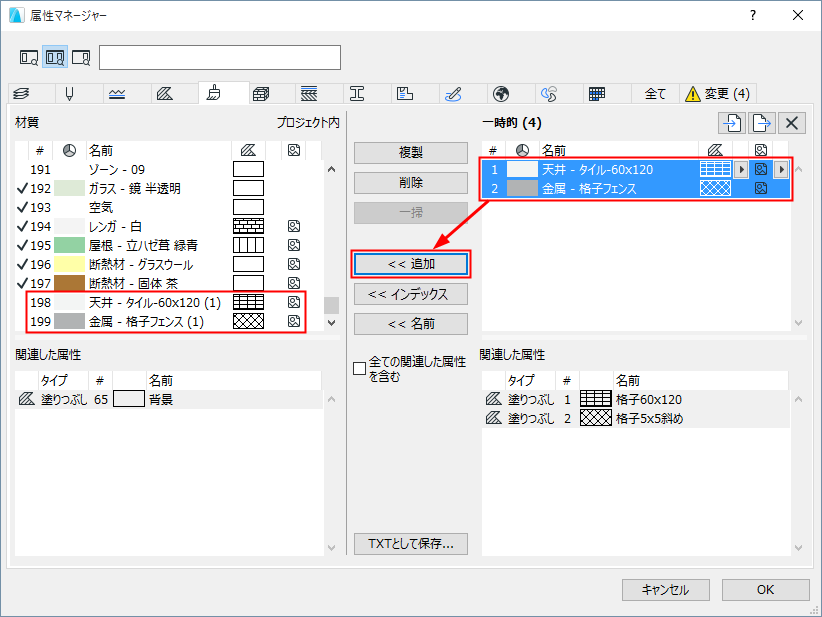The width and height of the screenshot is (822, 617).
Task: Open the globe cities tab icon
Action: [x=501, y=94]
